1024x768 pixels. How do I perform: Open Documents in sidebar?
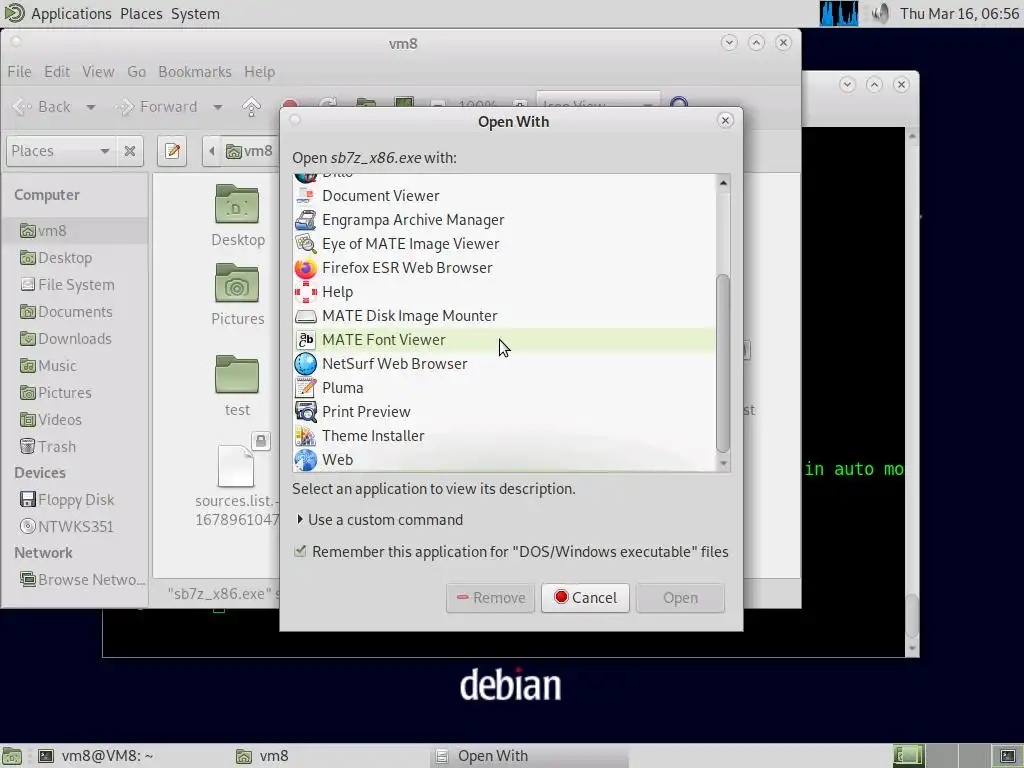pos(66,312)
